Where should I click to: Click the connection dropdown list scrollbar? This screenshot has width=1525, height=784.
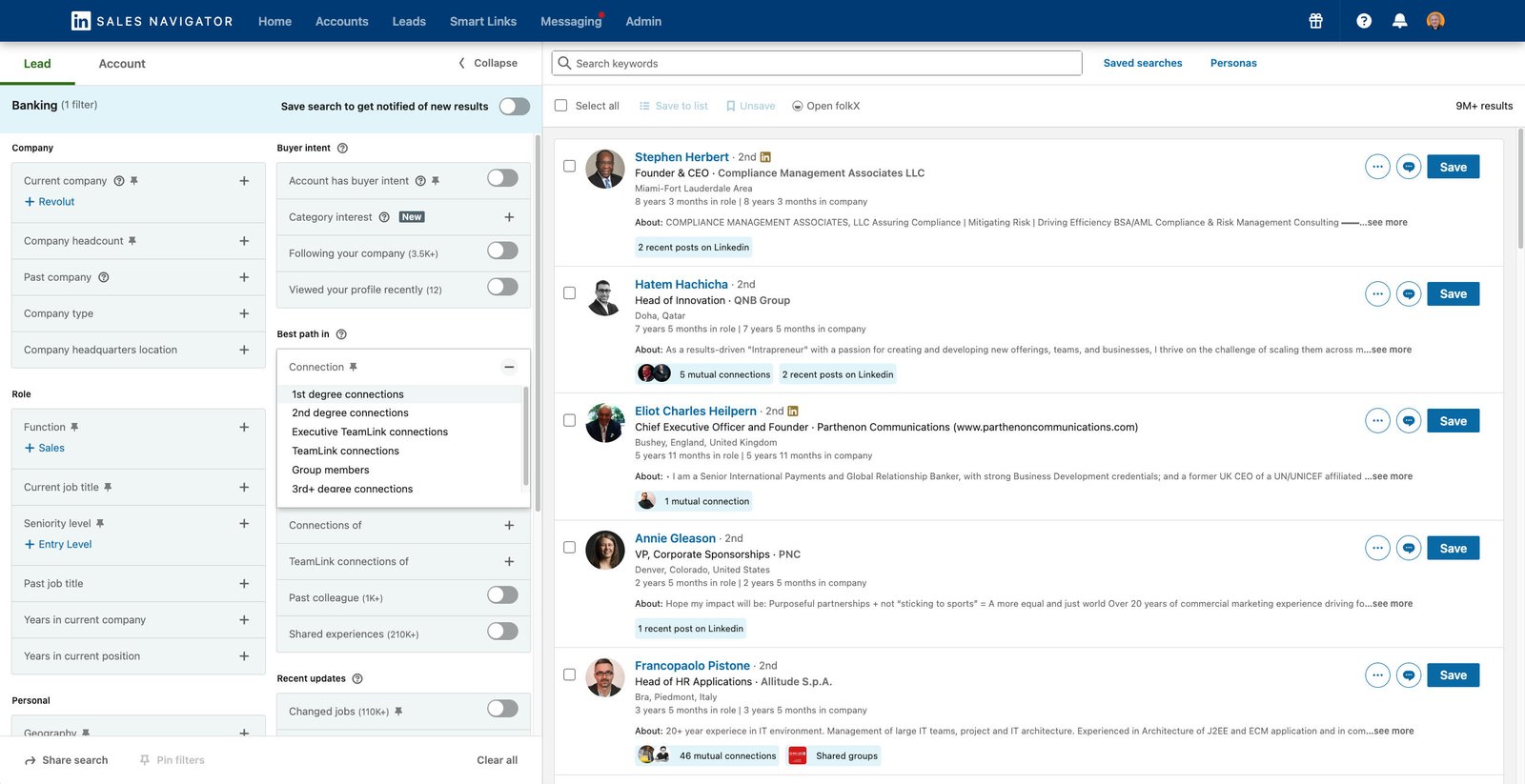526,434
